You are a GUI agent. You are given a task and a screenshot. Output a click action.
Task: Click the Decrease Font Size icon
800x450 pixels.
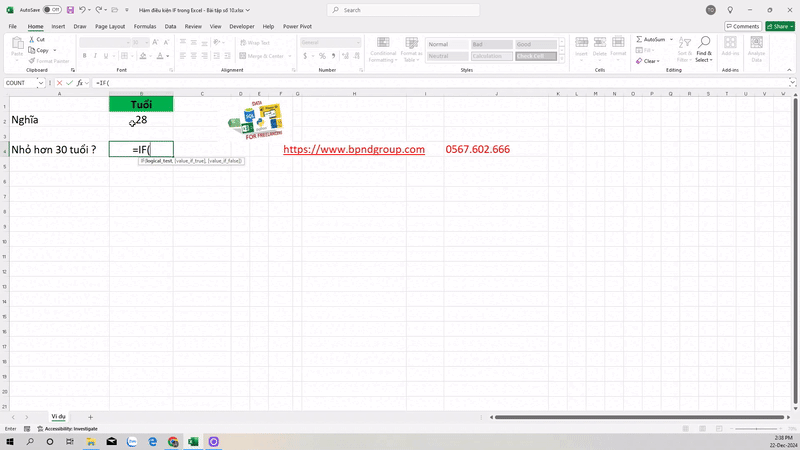pyautogui.click(x=166, y=42)
